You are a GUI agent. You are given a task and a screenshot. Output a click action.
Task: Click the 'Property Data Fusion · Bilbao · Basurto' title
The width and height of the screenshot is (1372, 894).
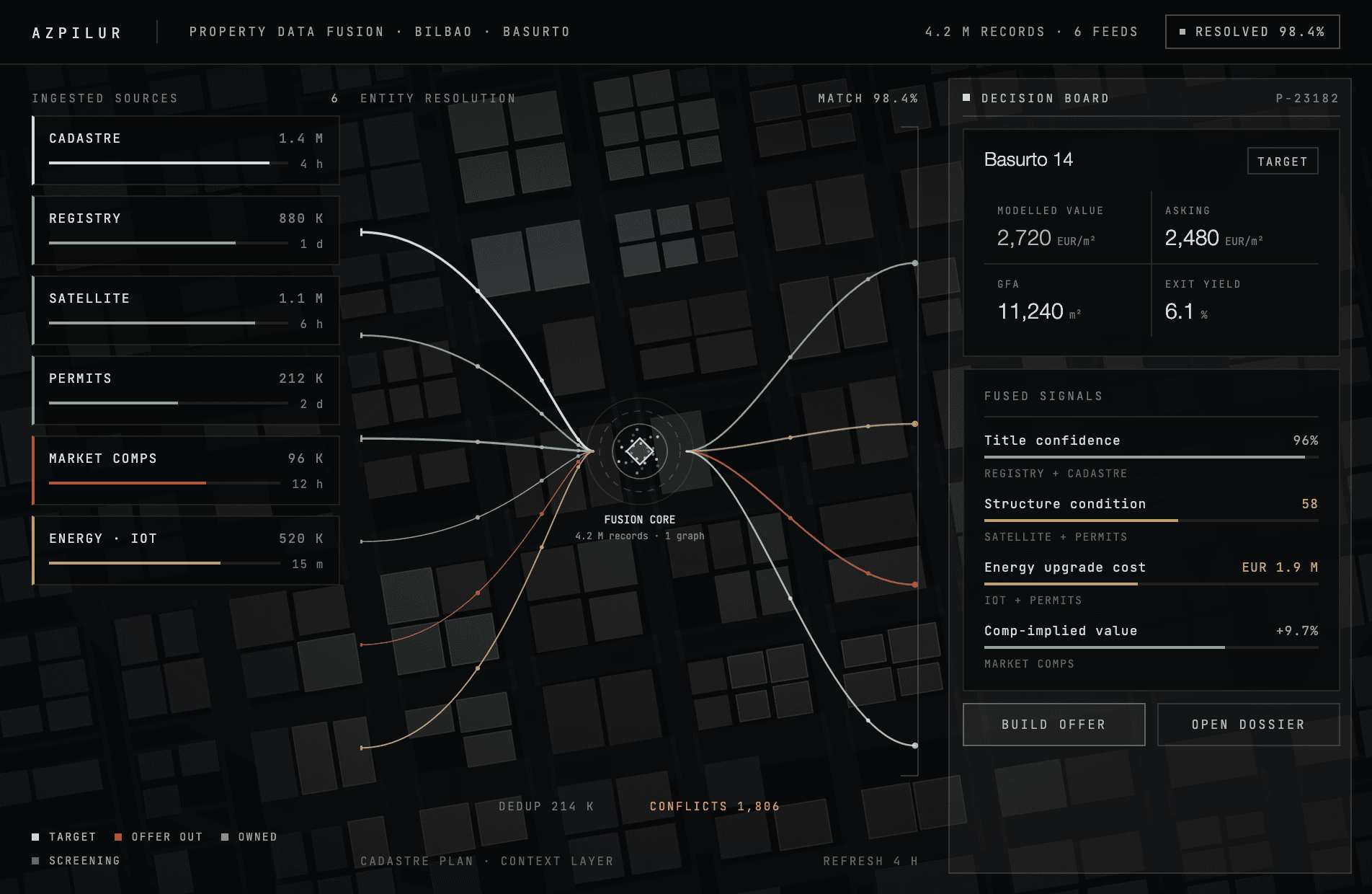(x=380, y=32)
